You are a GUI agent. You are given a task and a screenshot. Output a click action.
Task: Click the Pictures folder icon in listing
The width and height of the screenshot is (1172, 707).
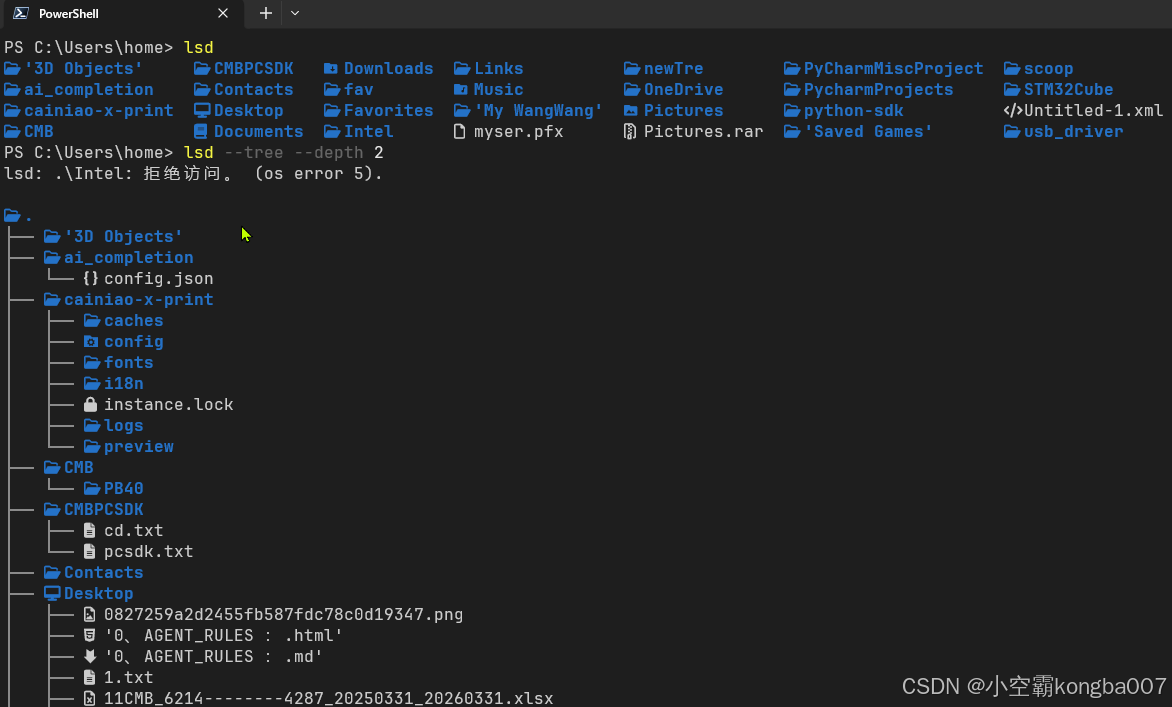(x=632, y=111)
